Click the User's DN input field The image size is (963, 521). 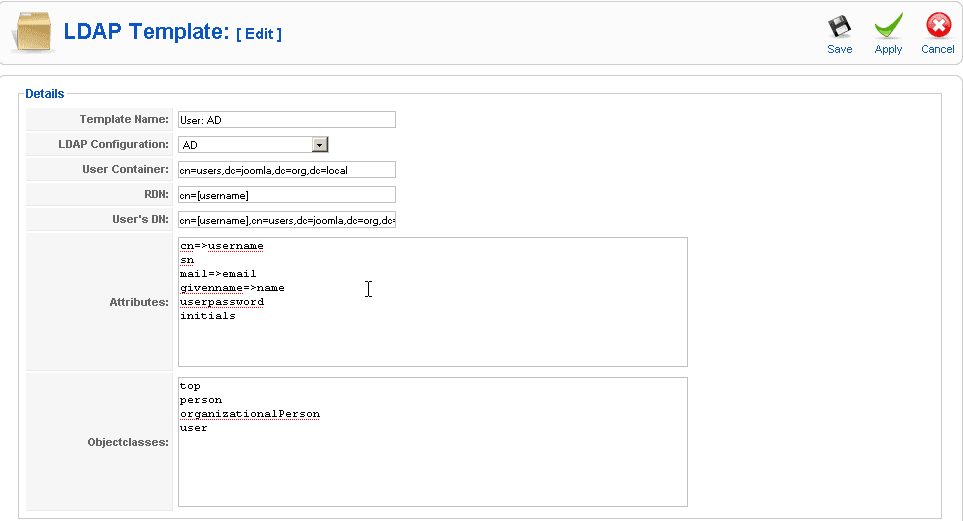tap(286, 220)
